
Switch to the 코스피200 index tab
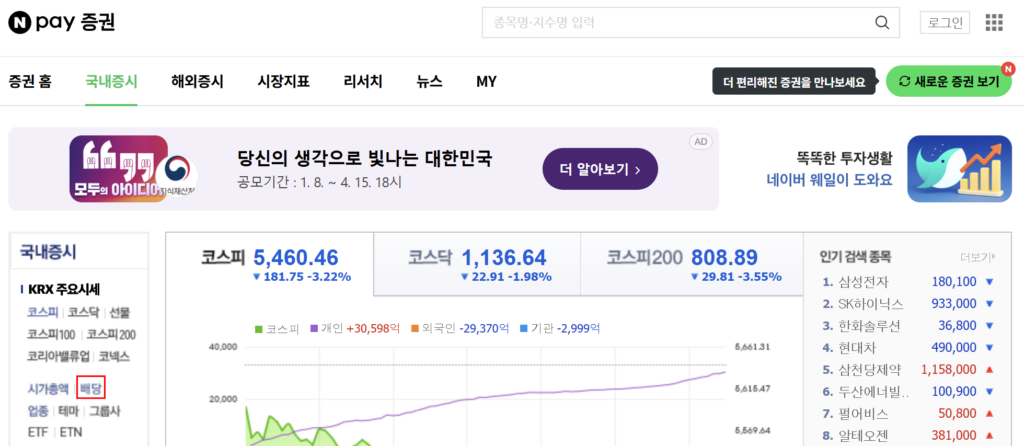[688, 264]
